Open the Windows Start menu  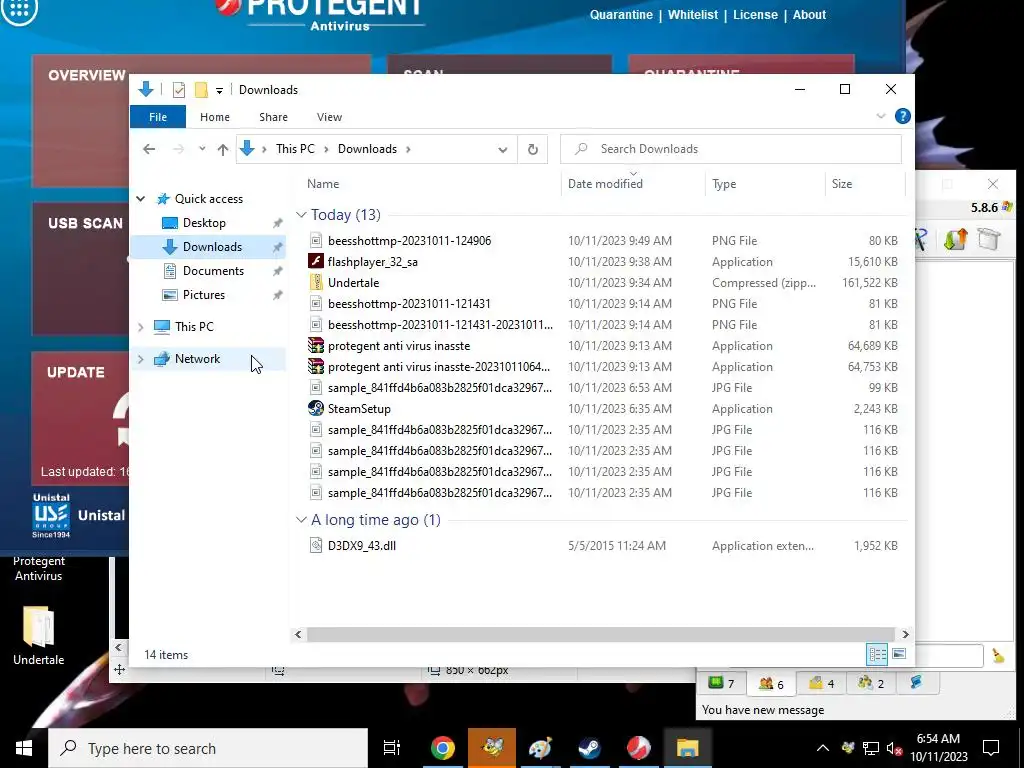24,748
